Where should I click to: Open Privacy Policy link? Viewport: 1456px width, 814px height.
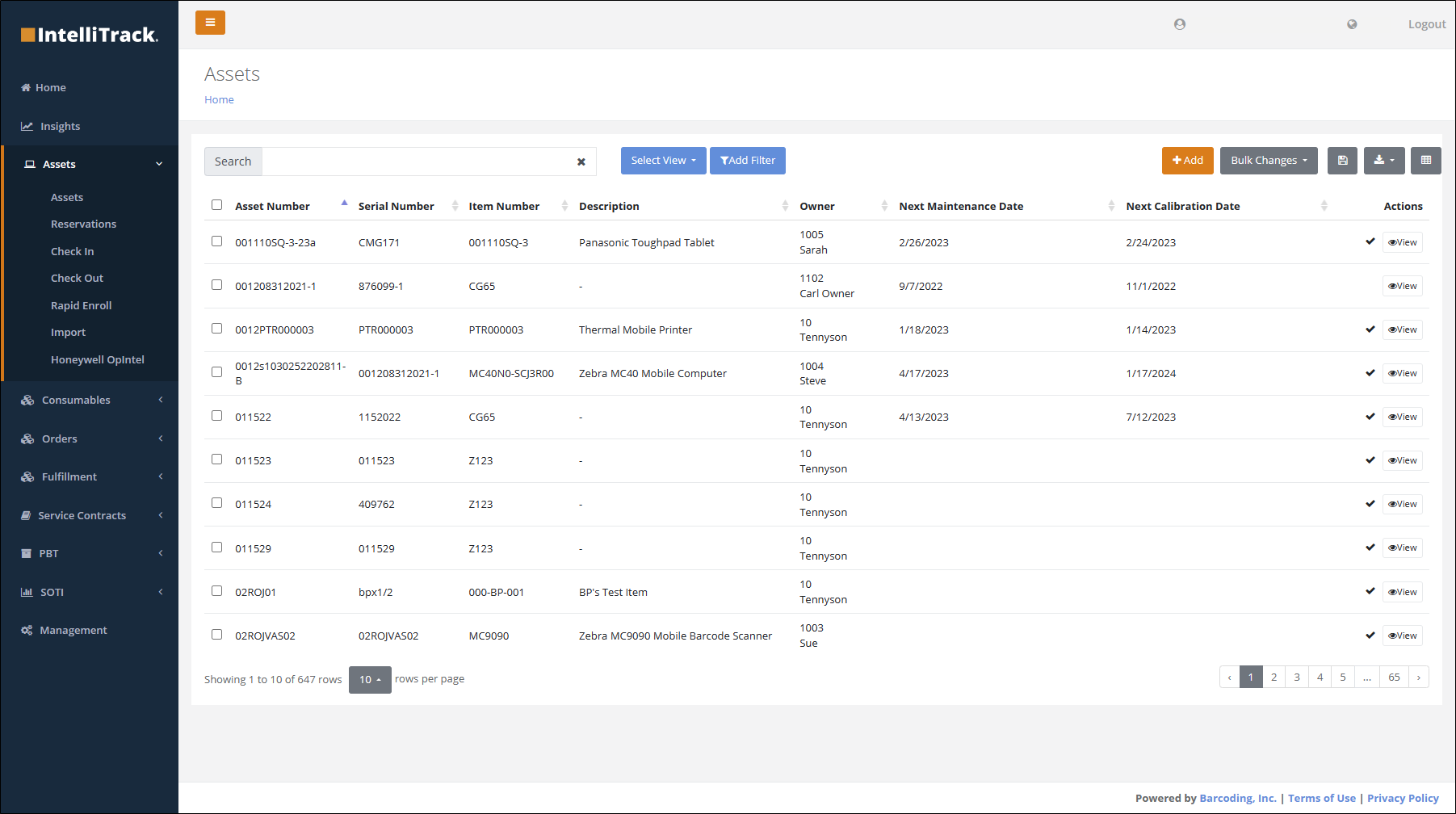(1403, 798)
